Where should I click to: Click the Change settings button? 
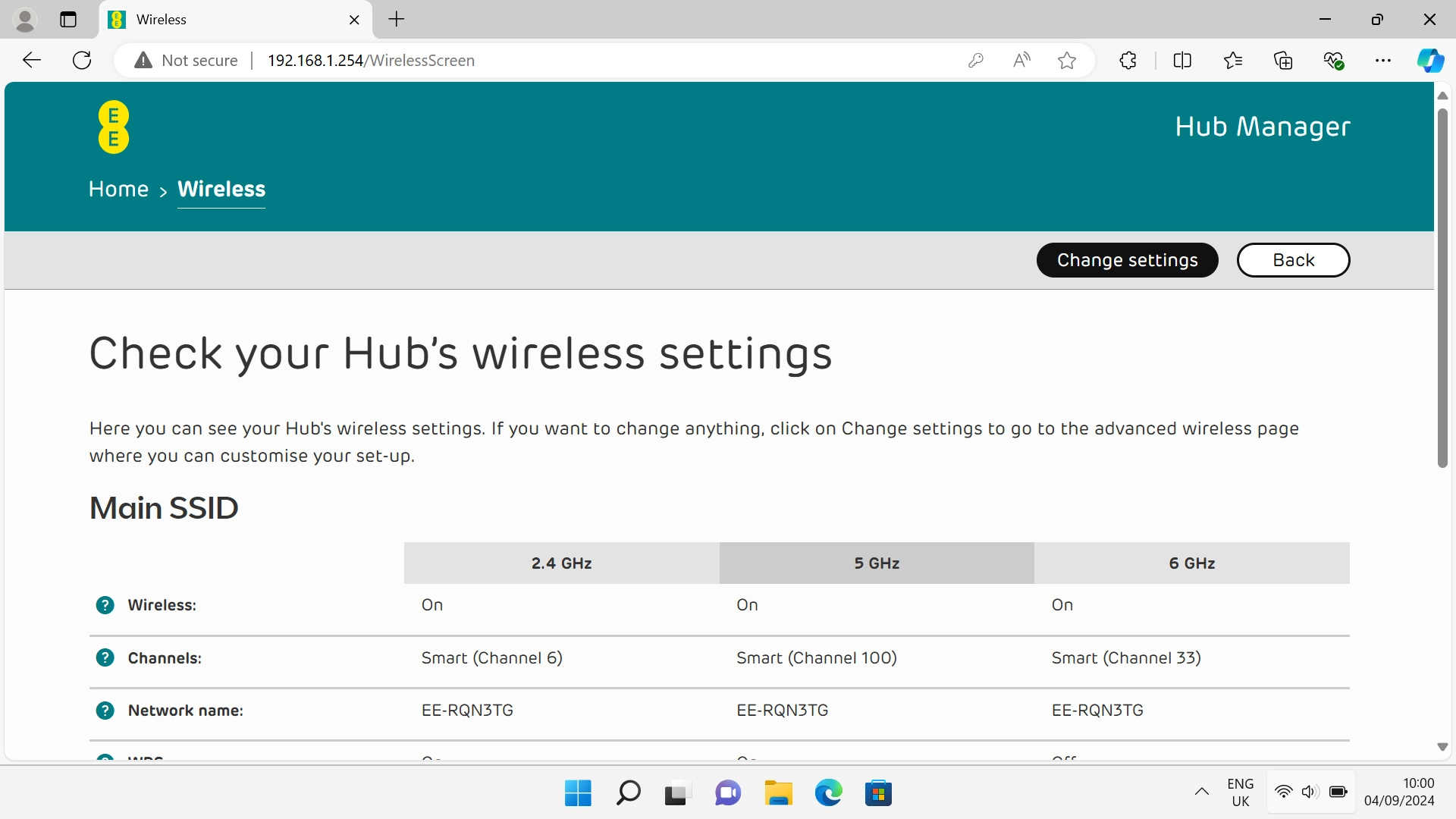[1127, 259]
